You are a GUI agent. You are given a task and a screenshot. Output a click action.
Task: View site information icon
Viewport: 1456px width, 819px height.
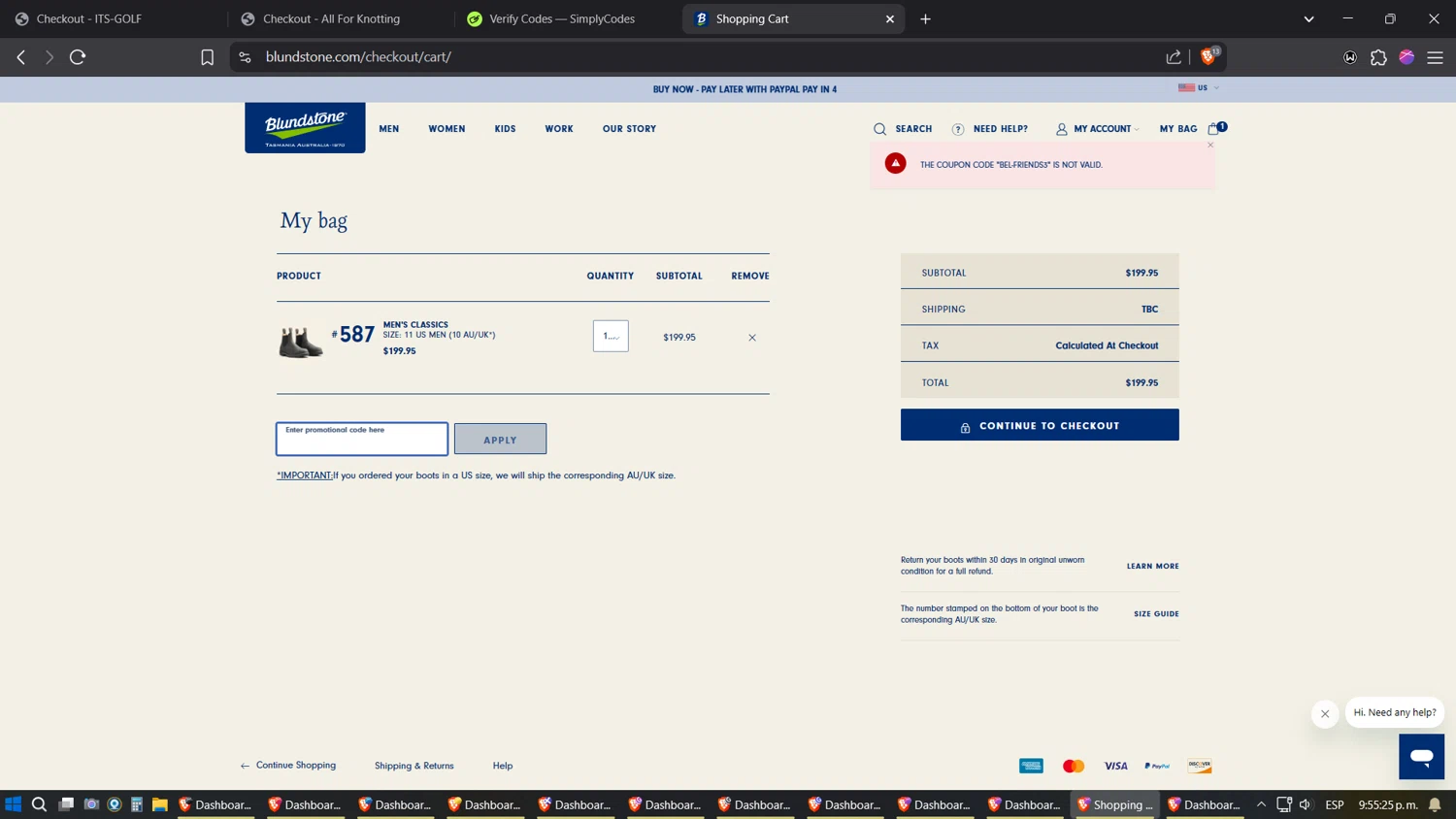coord(245,57)
